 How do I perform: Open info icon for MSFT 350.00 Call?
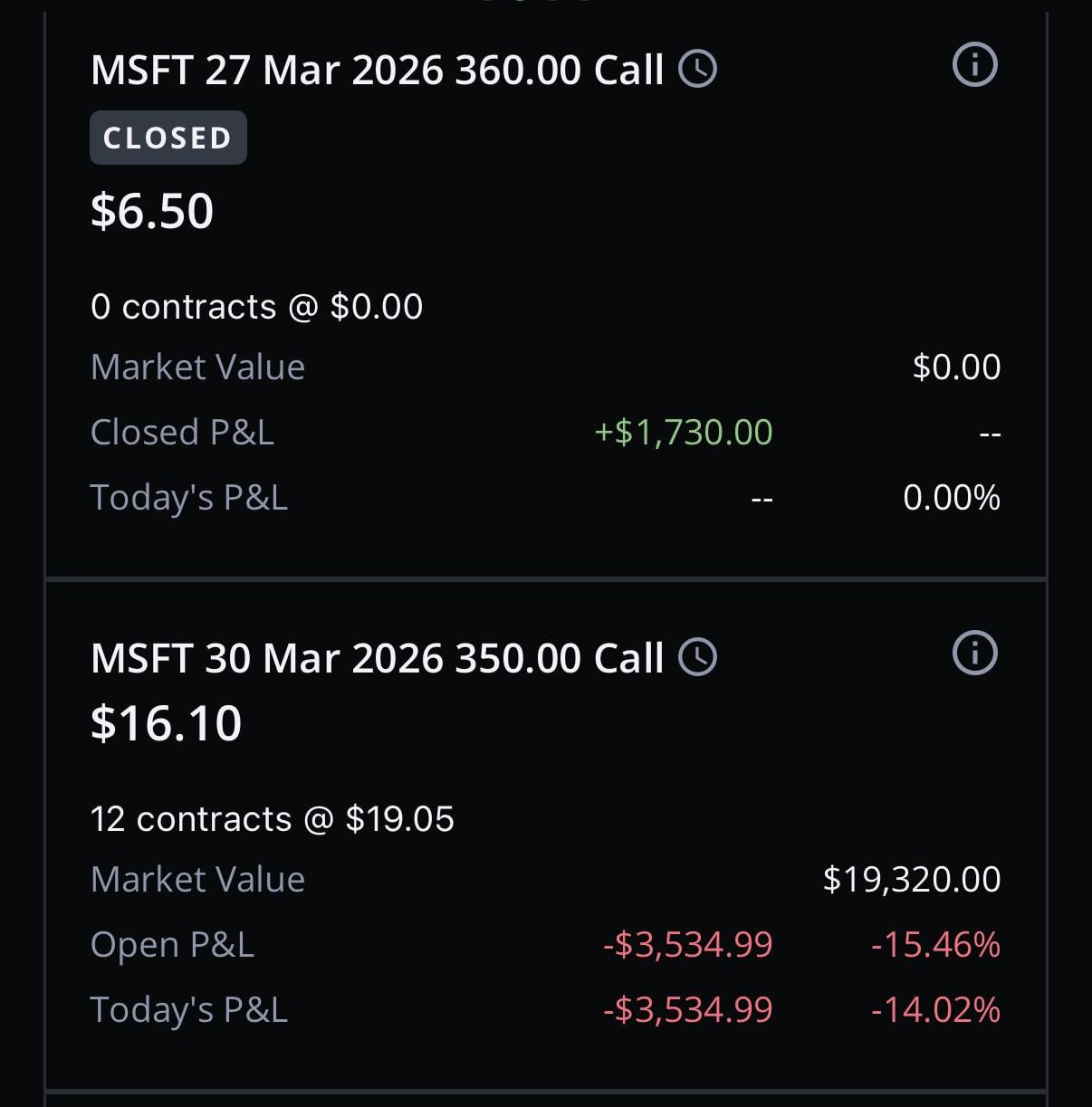click(974, 653)
